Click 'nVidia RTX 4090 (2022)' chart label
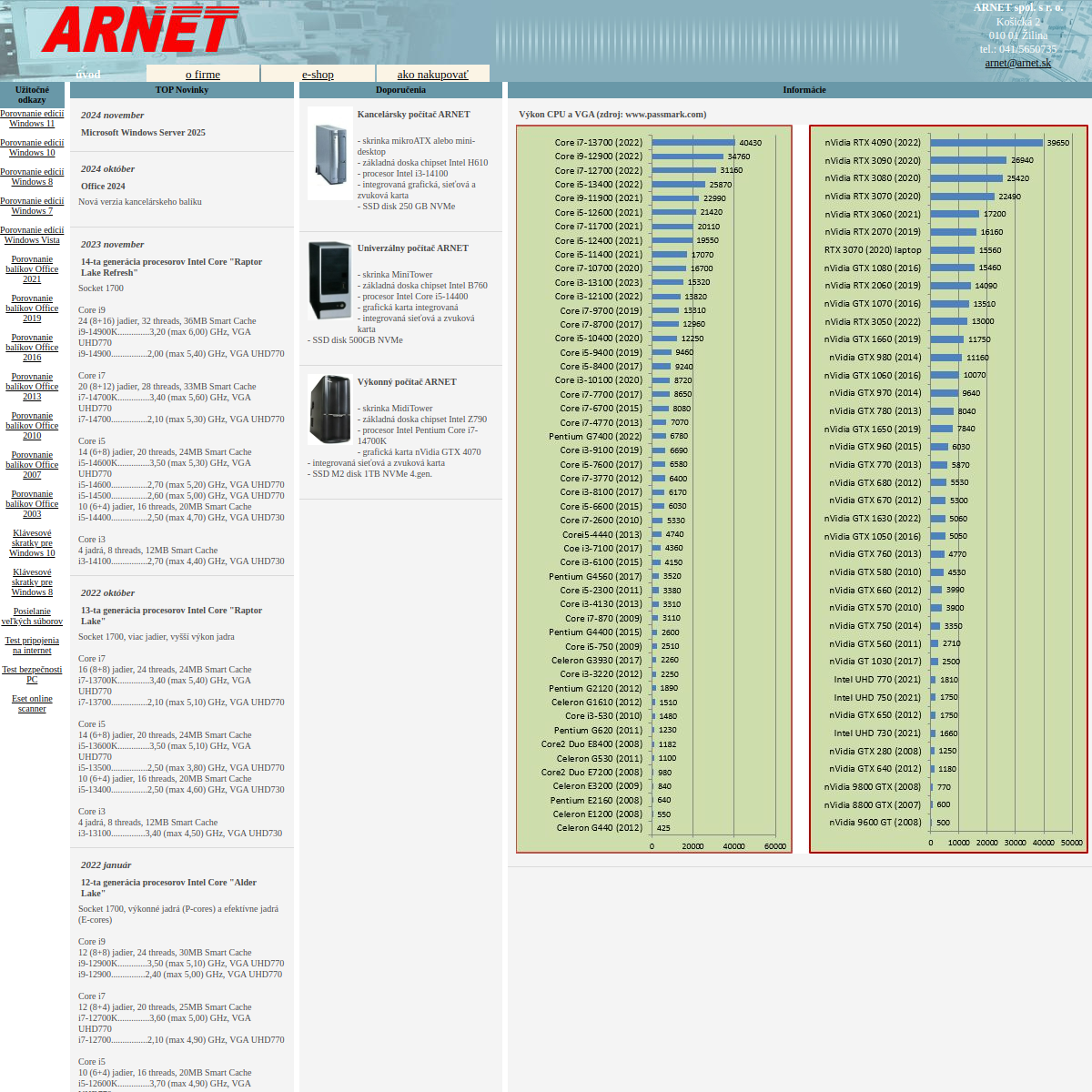The height and width of the screenshot is (1092, 1092). [x=872, y=143]
